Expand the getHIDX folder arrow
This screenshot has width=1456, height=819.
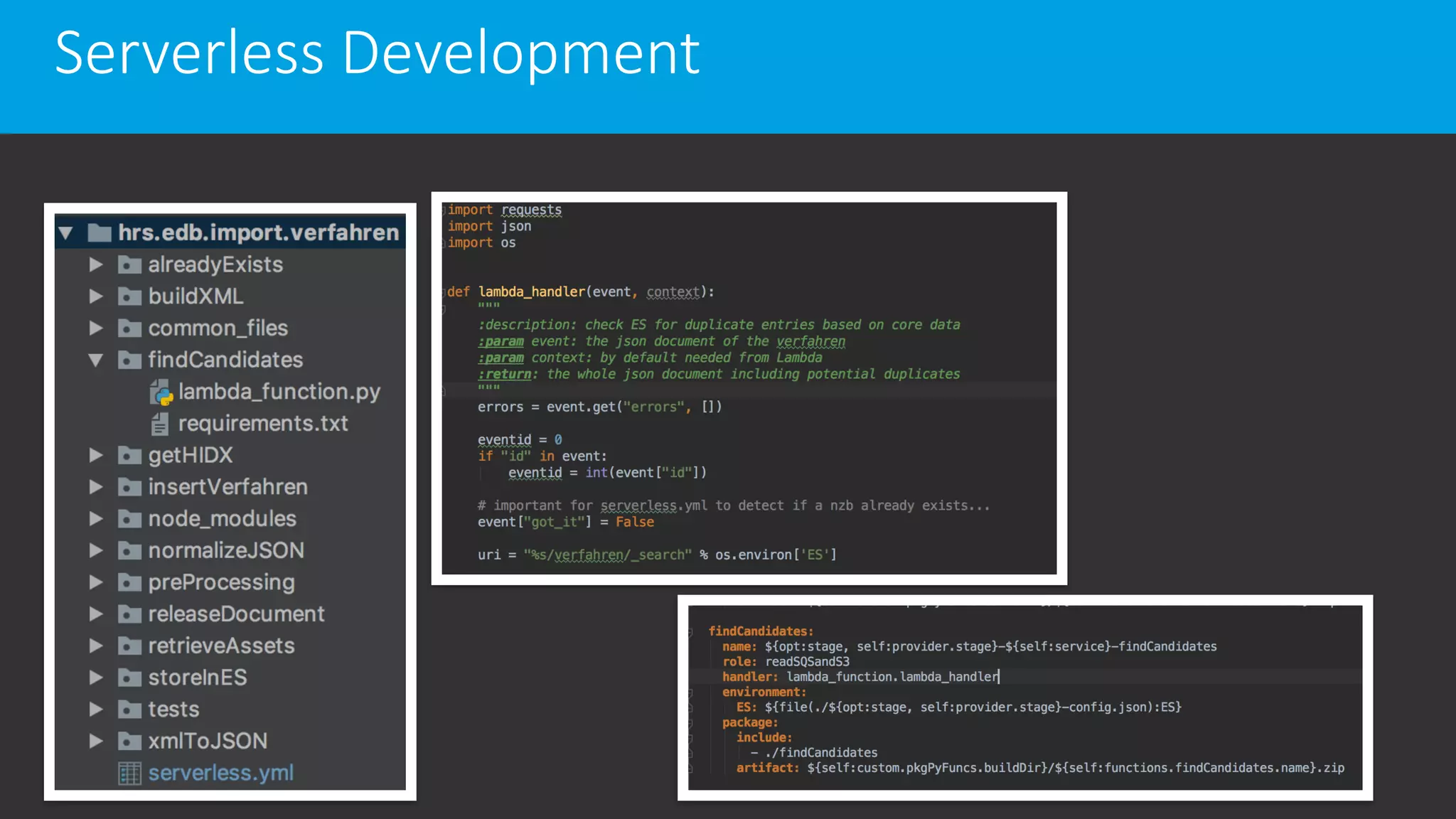coord(96,455)
